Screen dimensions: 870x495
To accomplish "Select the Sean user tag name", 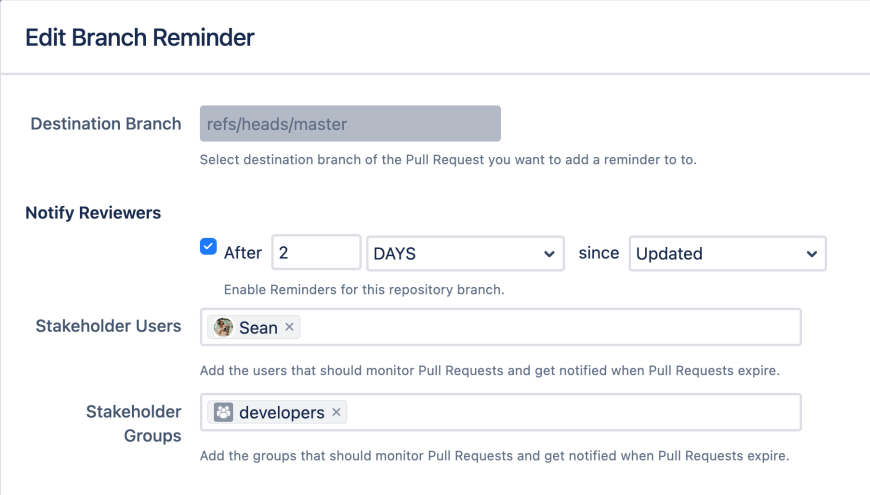I will click(x=258, y=327).
